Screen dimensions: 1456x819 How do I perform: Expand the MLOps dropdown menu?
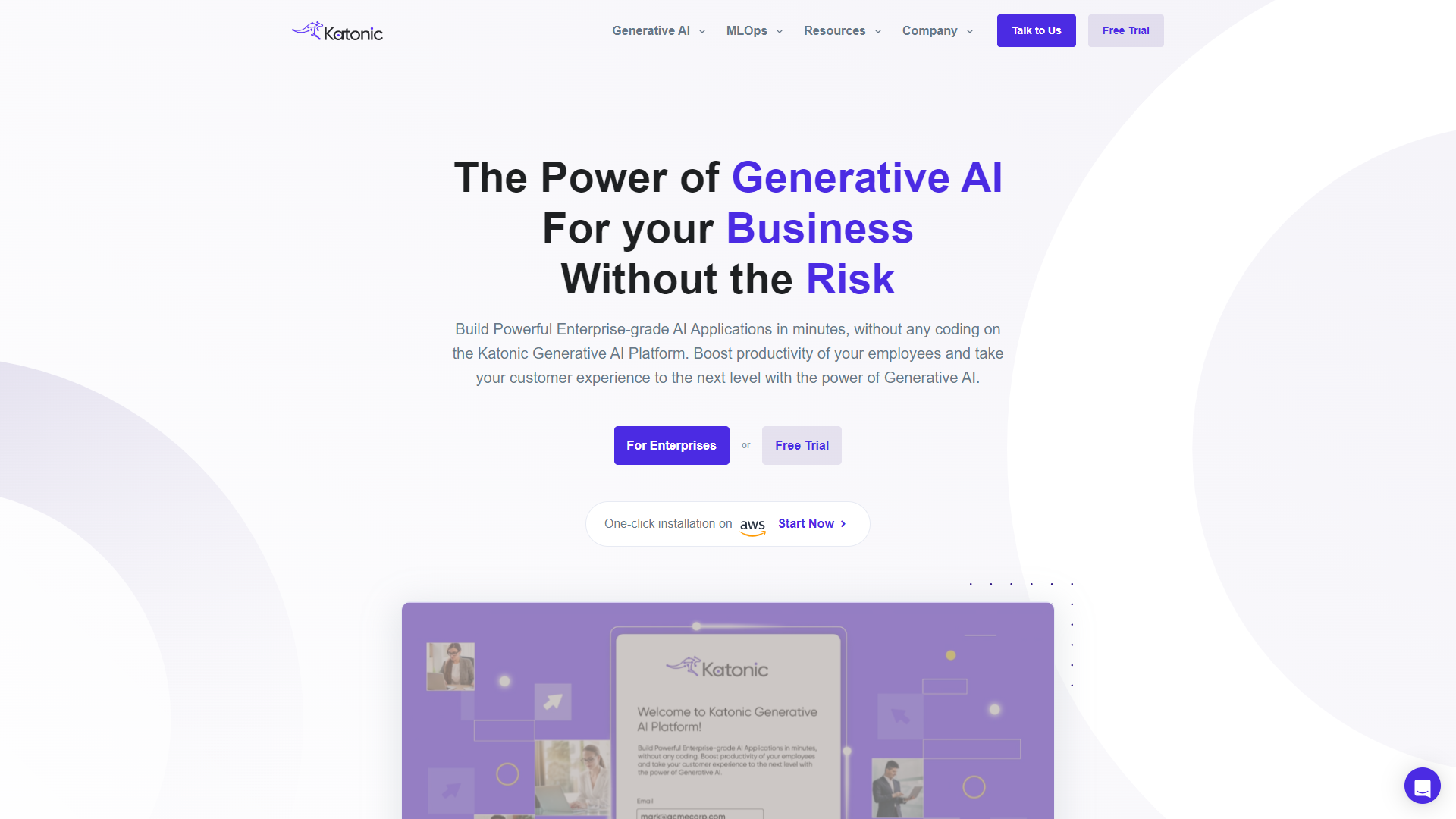coord(752,30)
